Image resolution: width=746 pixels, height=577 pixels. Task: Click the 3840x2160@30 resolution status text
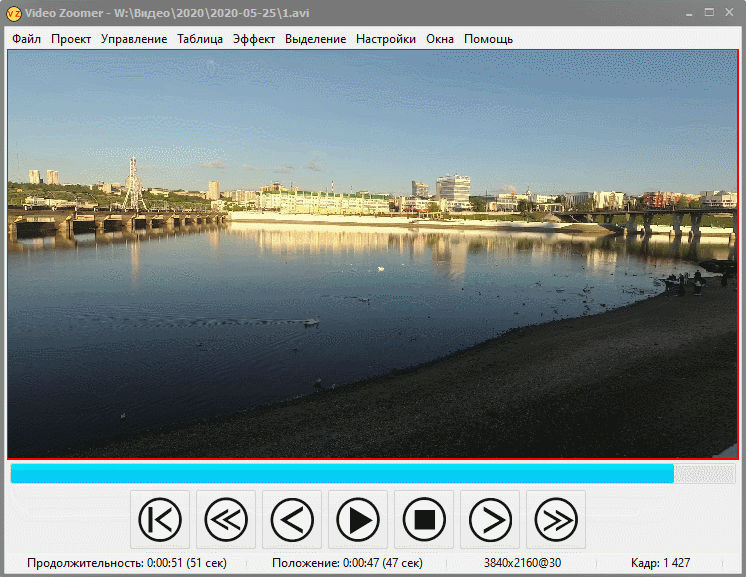click(x=522, y=563)
